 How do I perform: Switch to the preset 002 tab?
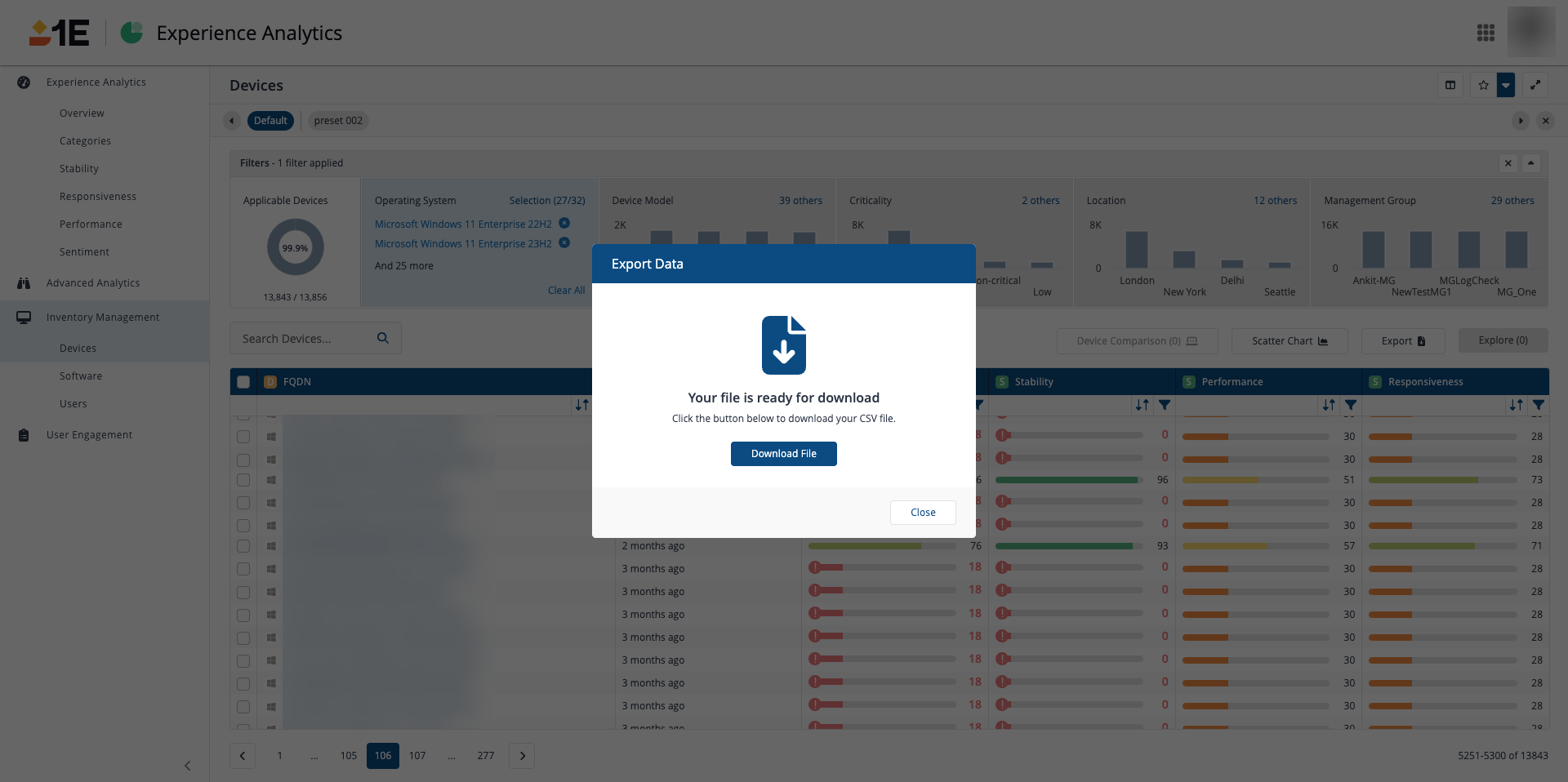pyautogui.click(x=338, y=121)
